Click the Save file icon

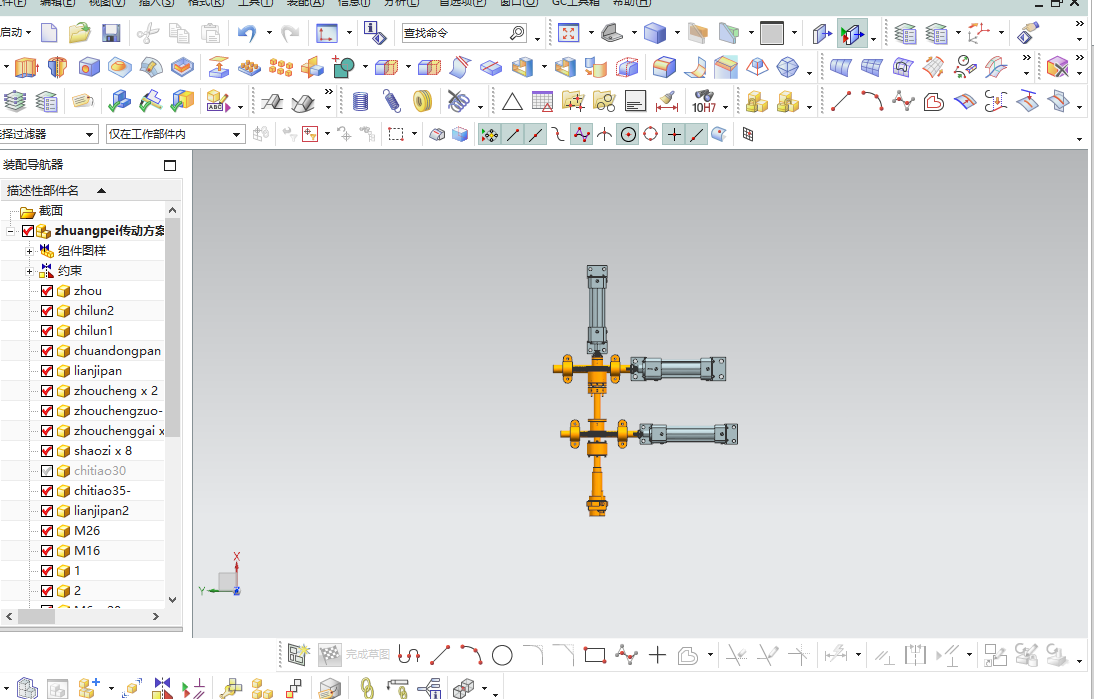tap(111, 33)
